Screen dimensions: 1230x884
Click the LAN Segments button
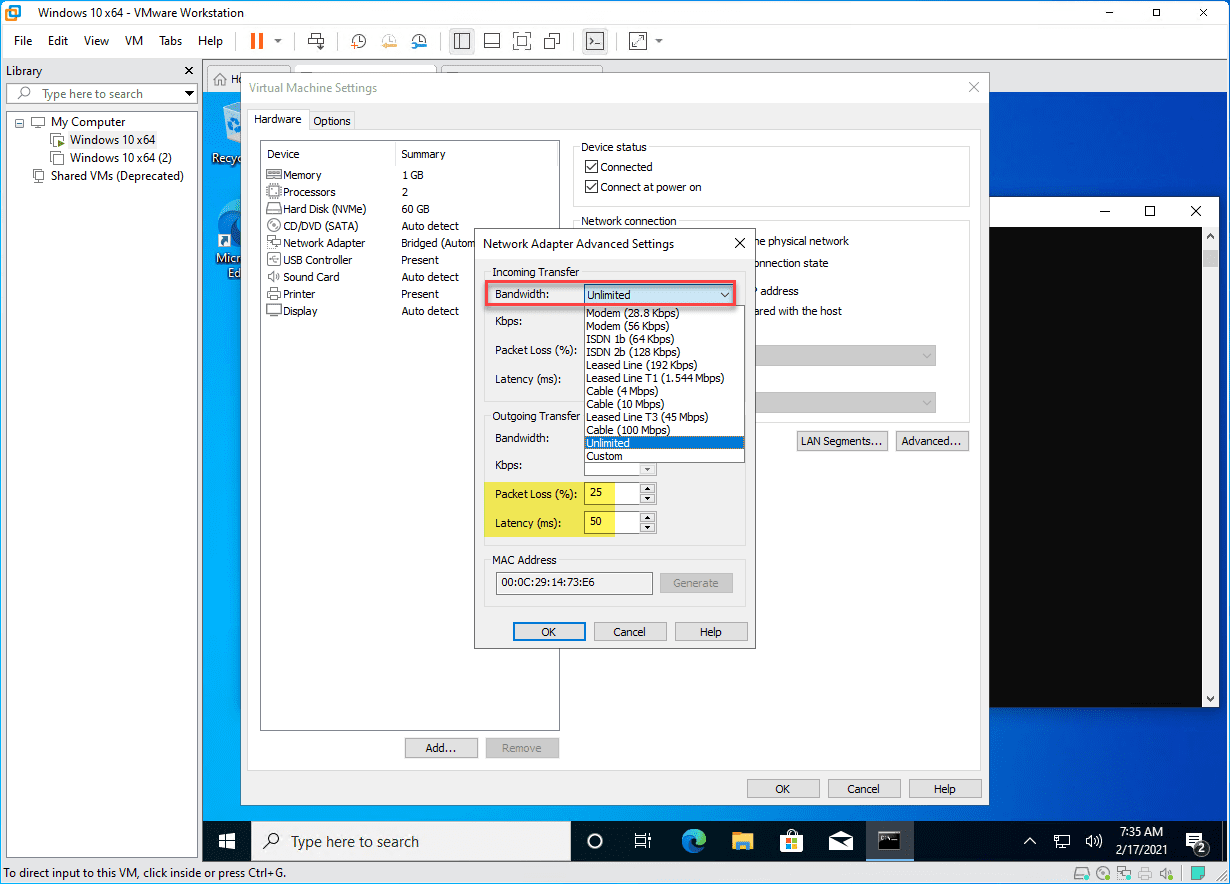pyautogui.click(x=842, y=441)
